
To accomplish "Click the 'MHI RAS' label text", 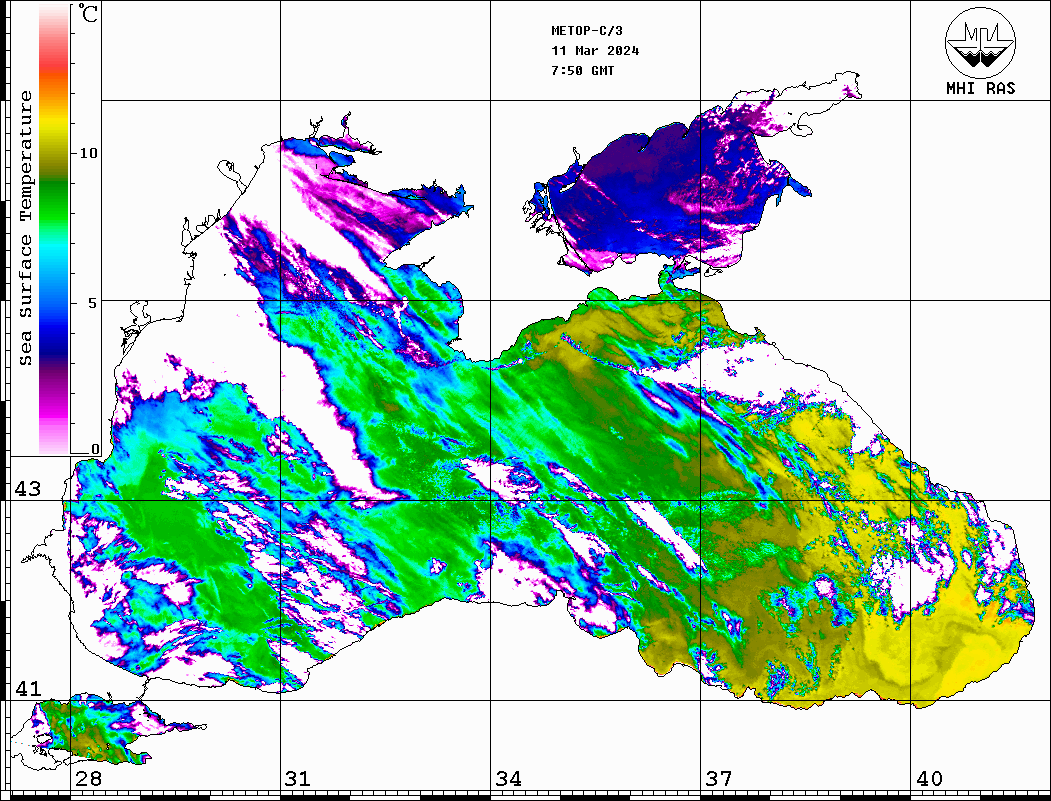I will click(x=981, y=88).
